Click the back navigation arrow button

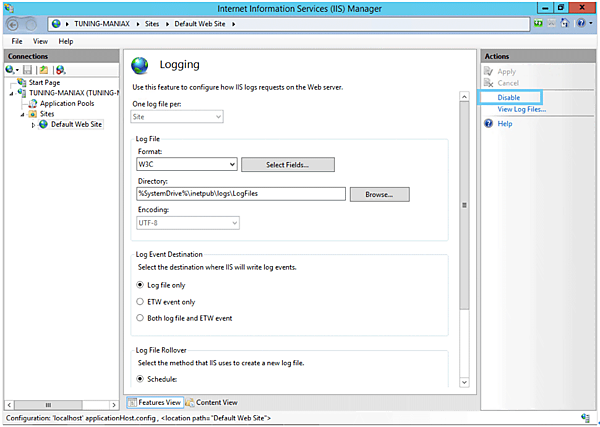point(14,22)
